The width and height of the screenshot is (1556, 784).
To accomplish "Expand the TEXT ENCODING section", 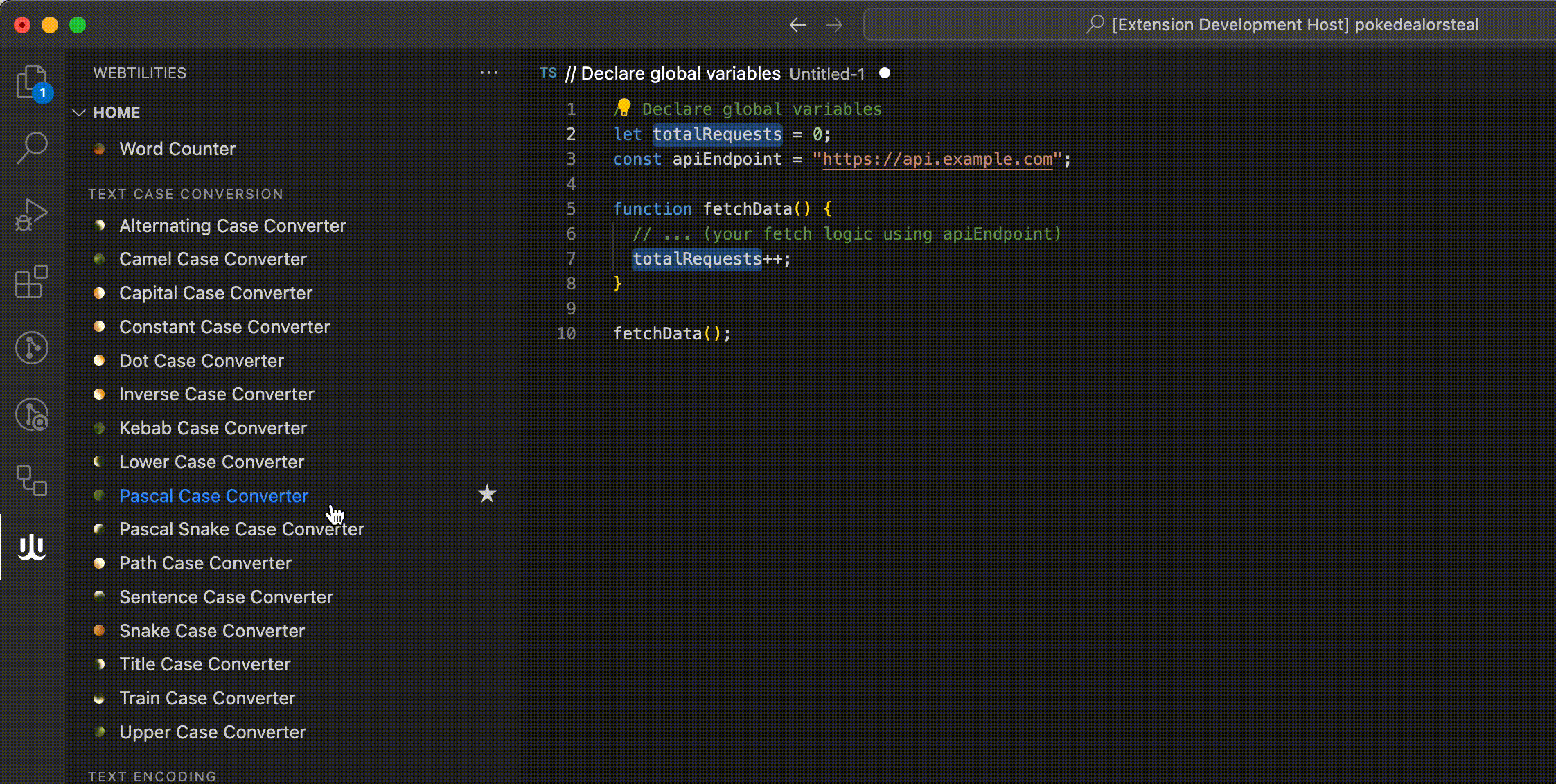I will [x=153, y=775].
